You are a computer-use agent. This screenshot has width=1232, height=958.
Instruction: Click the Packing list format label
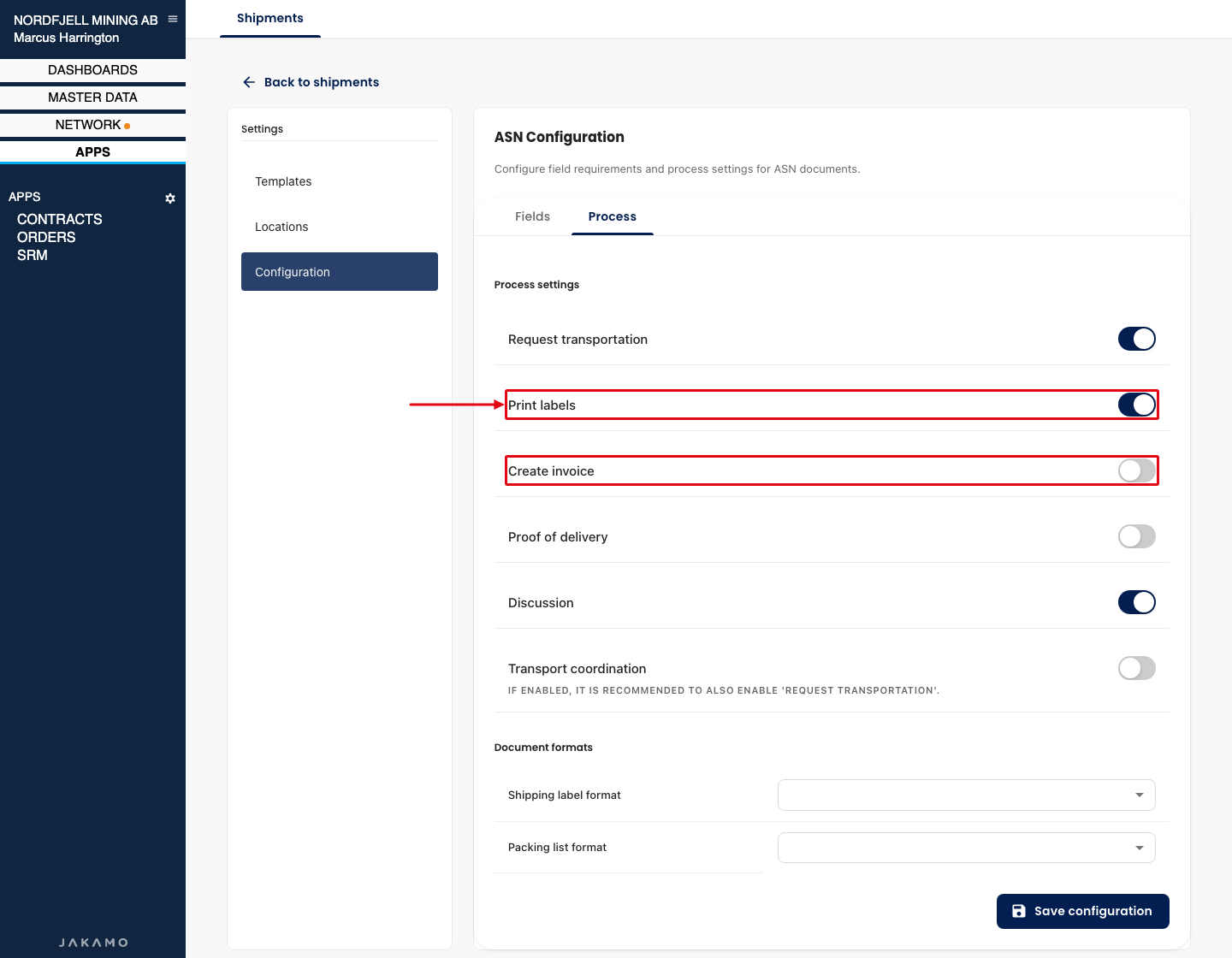tap(557, 848)
